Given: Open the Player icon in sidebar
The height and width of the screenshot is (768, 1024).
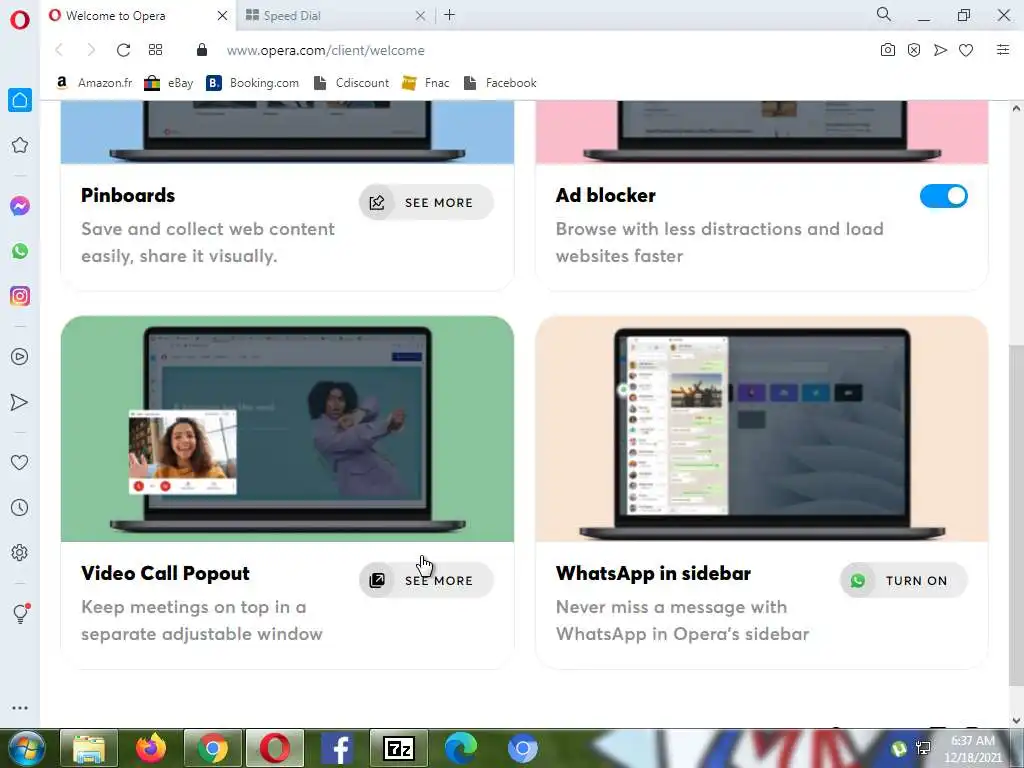Looking at the screenshot, I should pyautogui.click(x=20, y=357).
